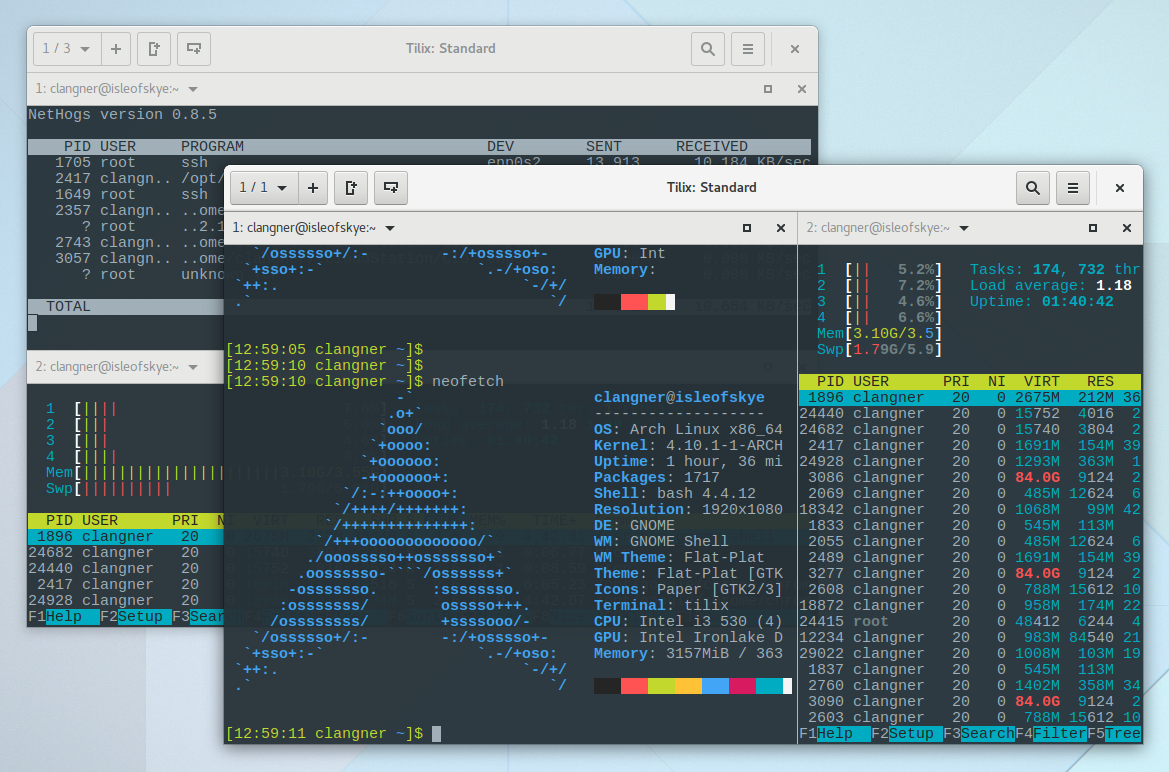Sort by PRI column in the front htop

tap(956, 382)
